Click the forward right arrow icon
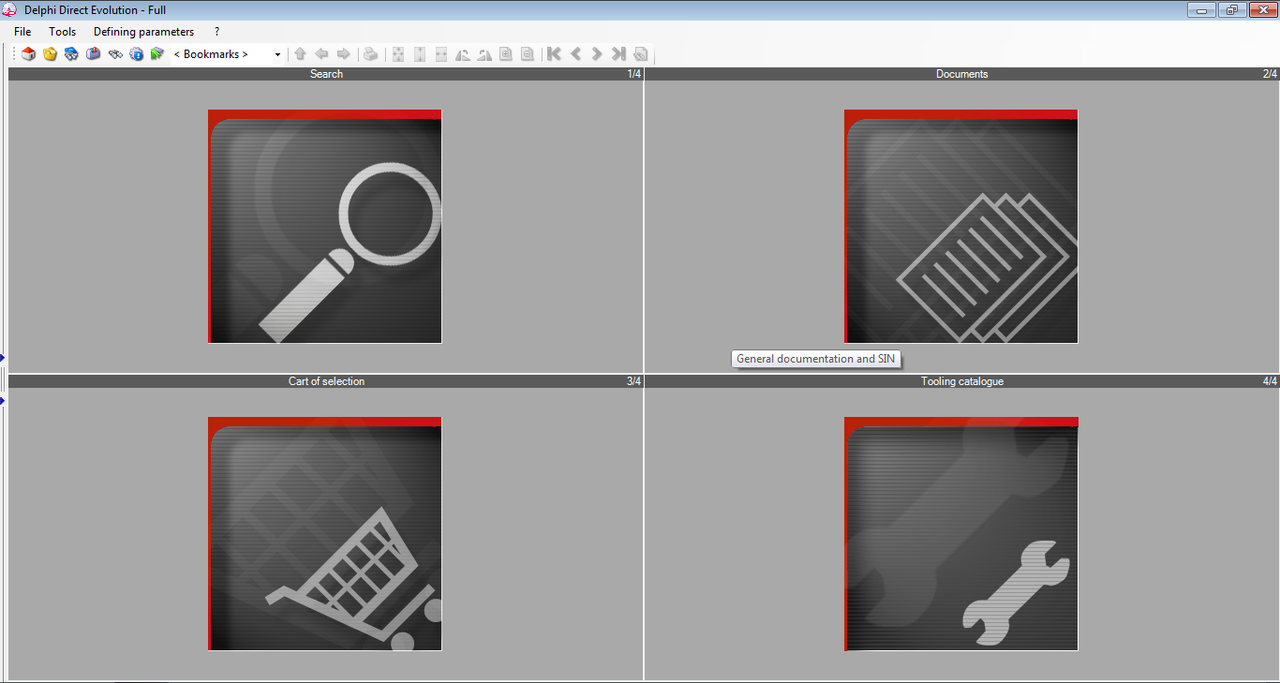The height and width of the screenshot is (683, 1280). click(x=343, y=54)
